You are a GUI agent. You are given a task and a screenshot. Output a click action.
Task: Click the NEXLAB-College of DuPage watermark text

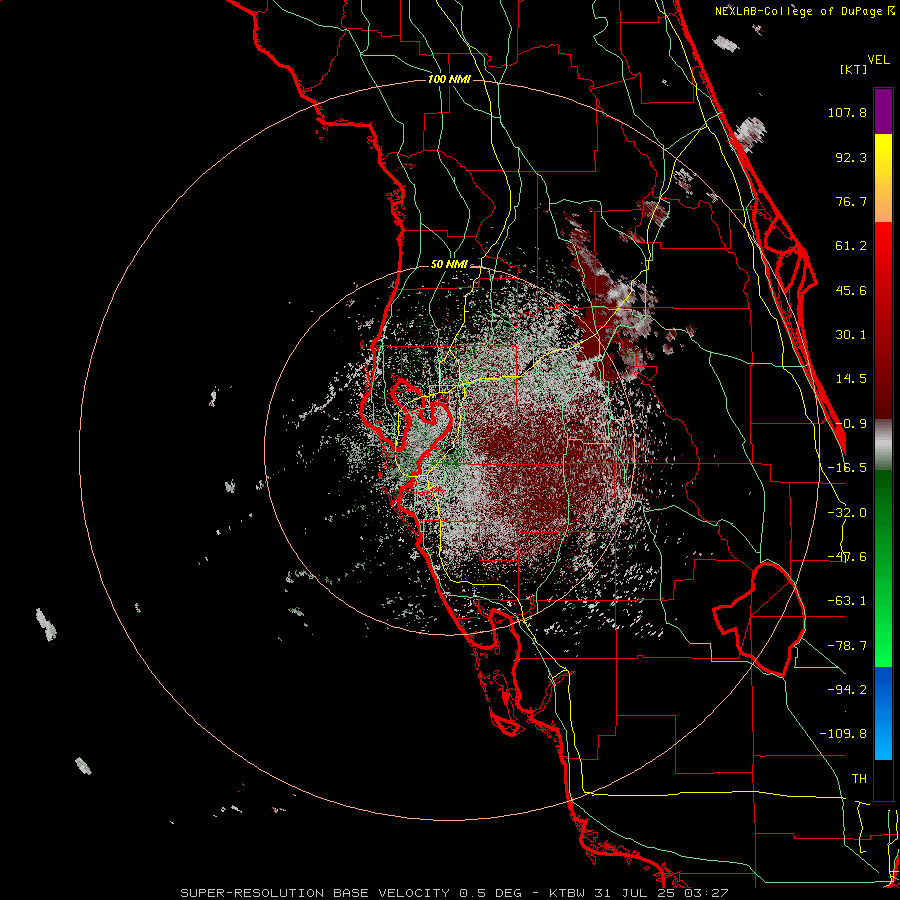(x=805, y=11)
